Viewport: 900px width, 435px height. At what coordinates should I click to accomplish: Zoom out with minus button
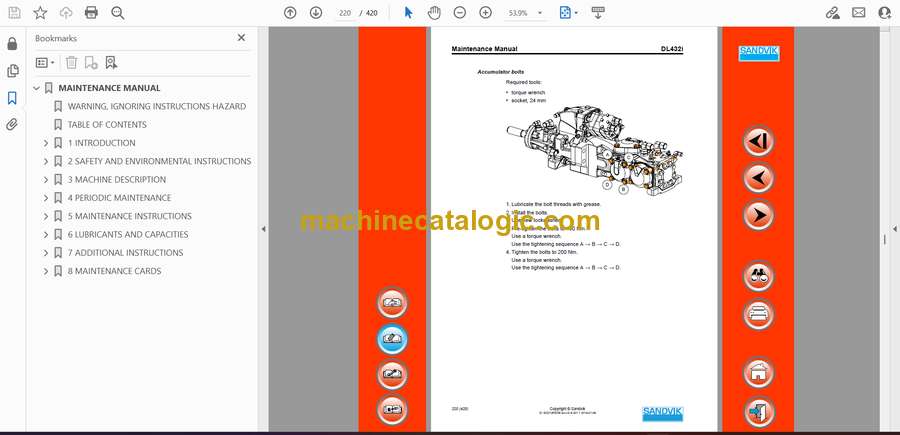(x=459, y=13)
